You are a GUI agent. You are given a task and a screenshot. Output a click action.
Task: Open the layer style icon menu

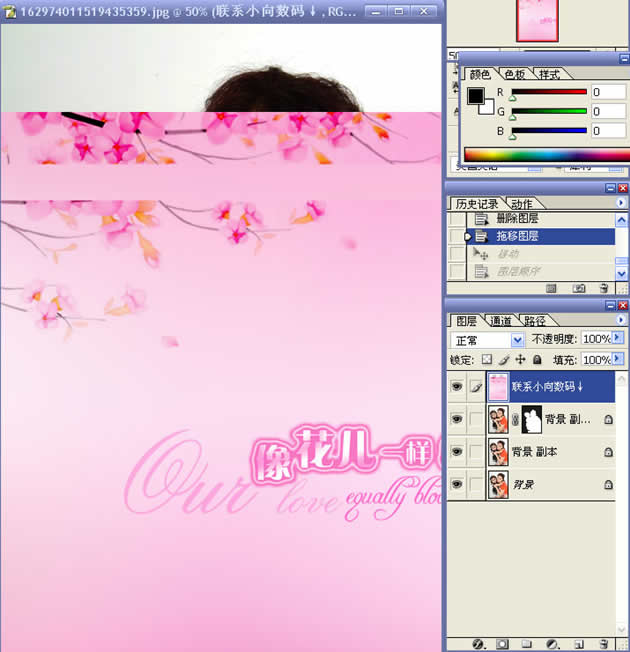click(x=478, y=644)
